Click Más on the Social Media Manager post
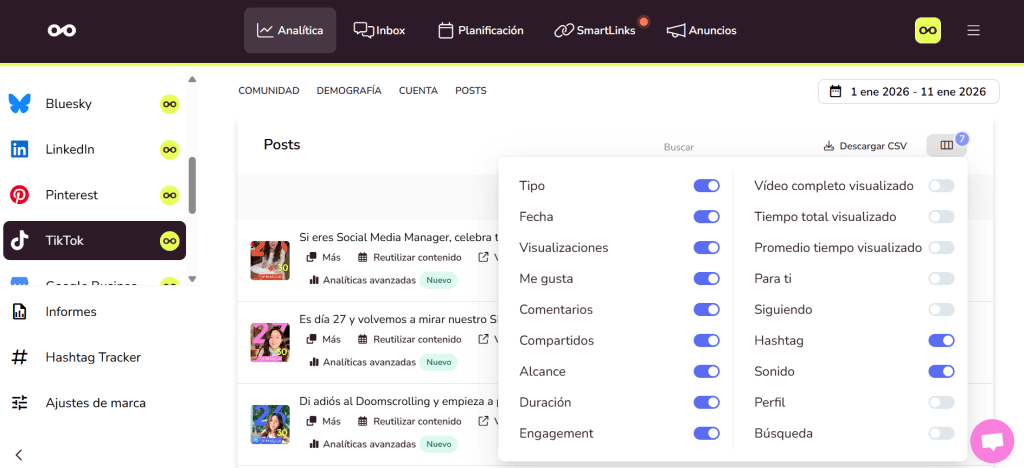 (324, 257)
